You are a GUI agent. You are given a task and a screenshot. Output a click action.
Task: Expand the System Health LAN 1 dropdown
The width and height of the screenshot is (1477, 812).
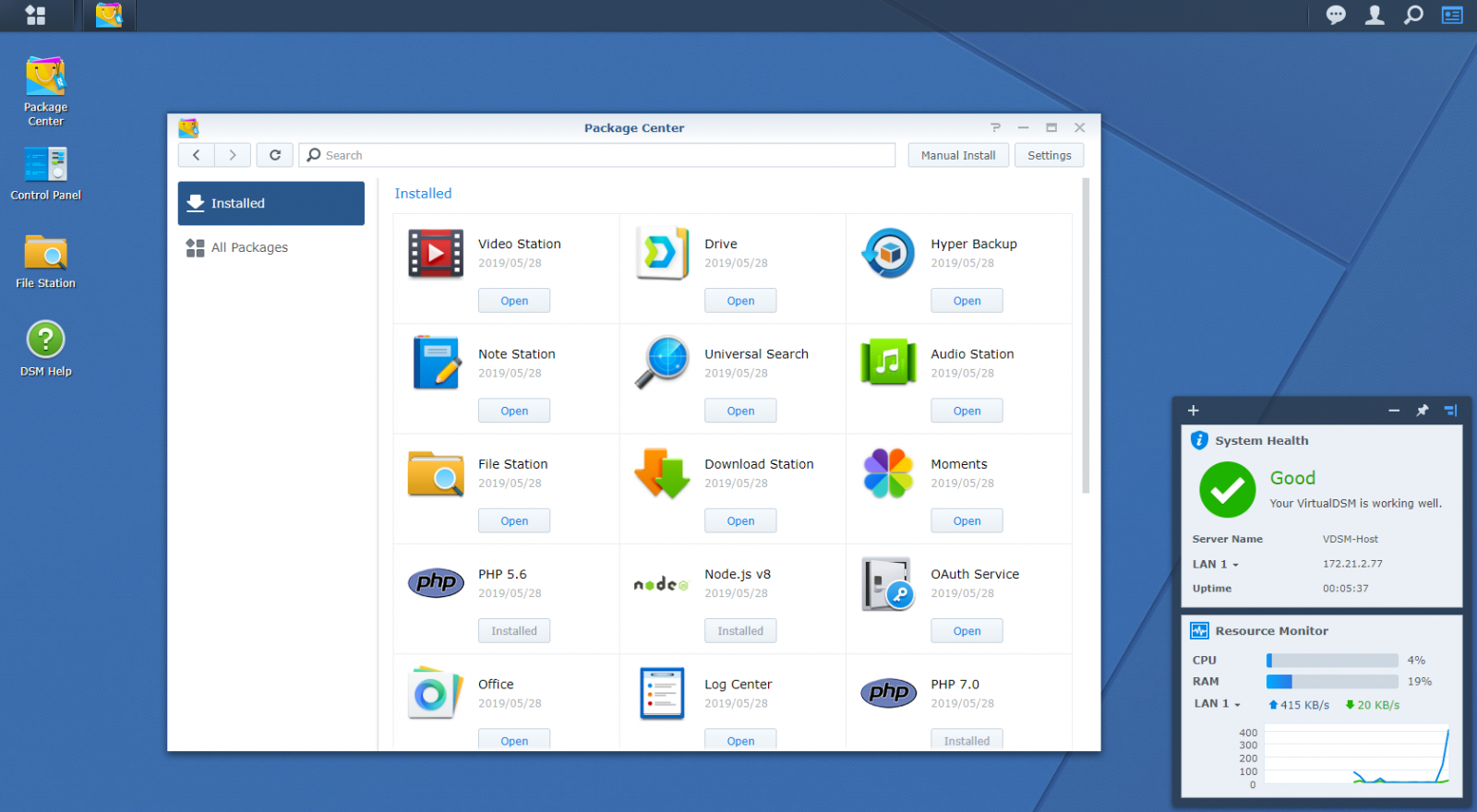click(1216, 564)
